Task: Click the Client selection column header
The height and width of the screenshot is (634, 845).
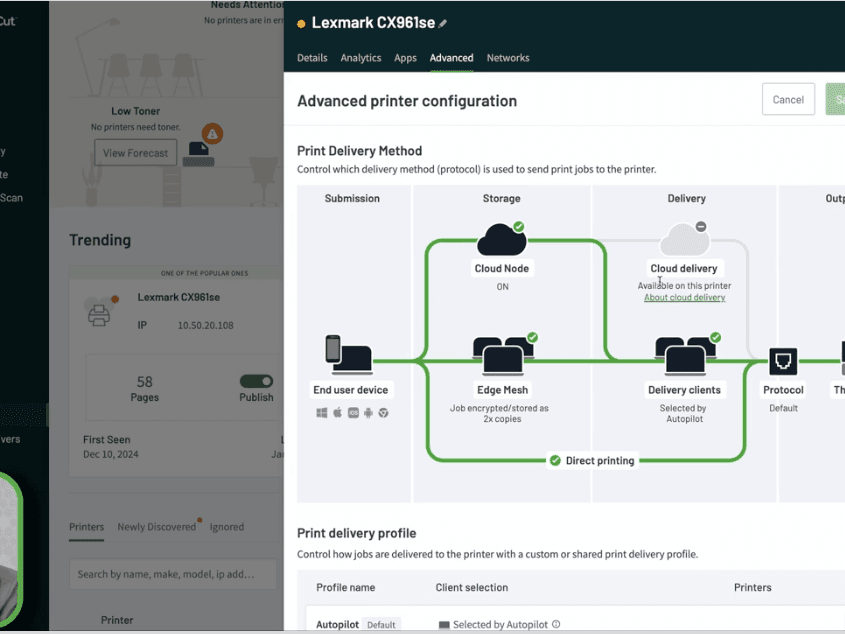Action: tap(472, 587)
